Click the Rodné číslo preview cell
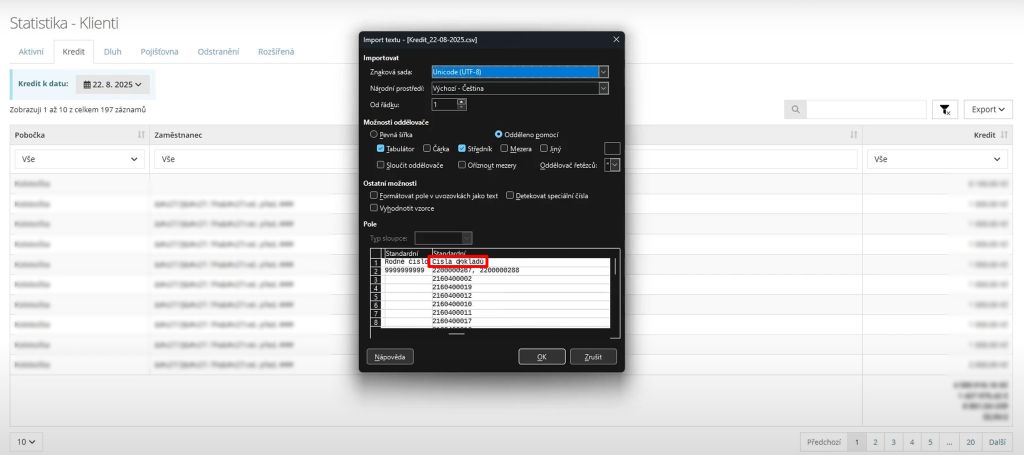1024x455 pixels. pos(406,262)
